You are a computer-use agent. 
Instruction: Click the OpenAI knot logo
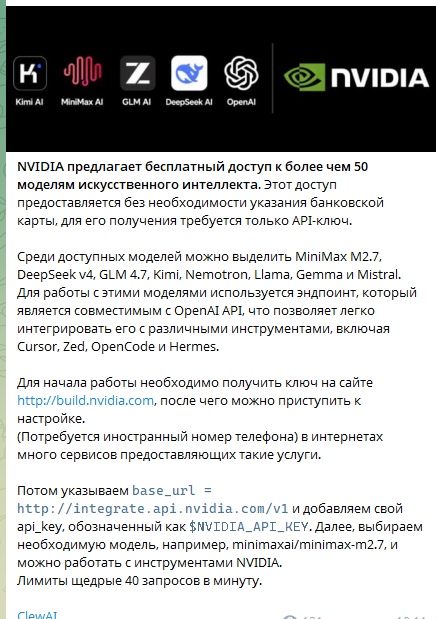241,73
